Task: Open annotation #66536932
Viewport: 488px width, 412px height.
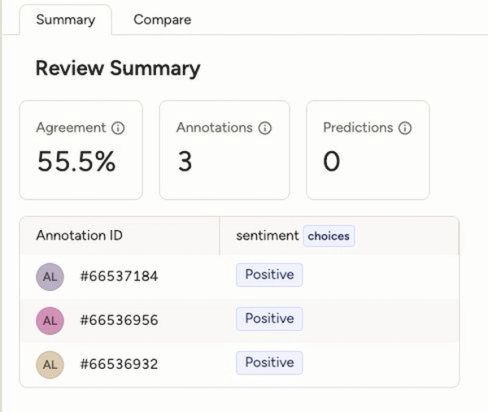Action: coord(119,364)
